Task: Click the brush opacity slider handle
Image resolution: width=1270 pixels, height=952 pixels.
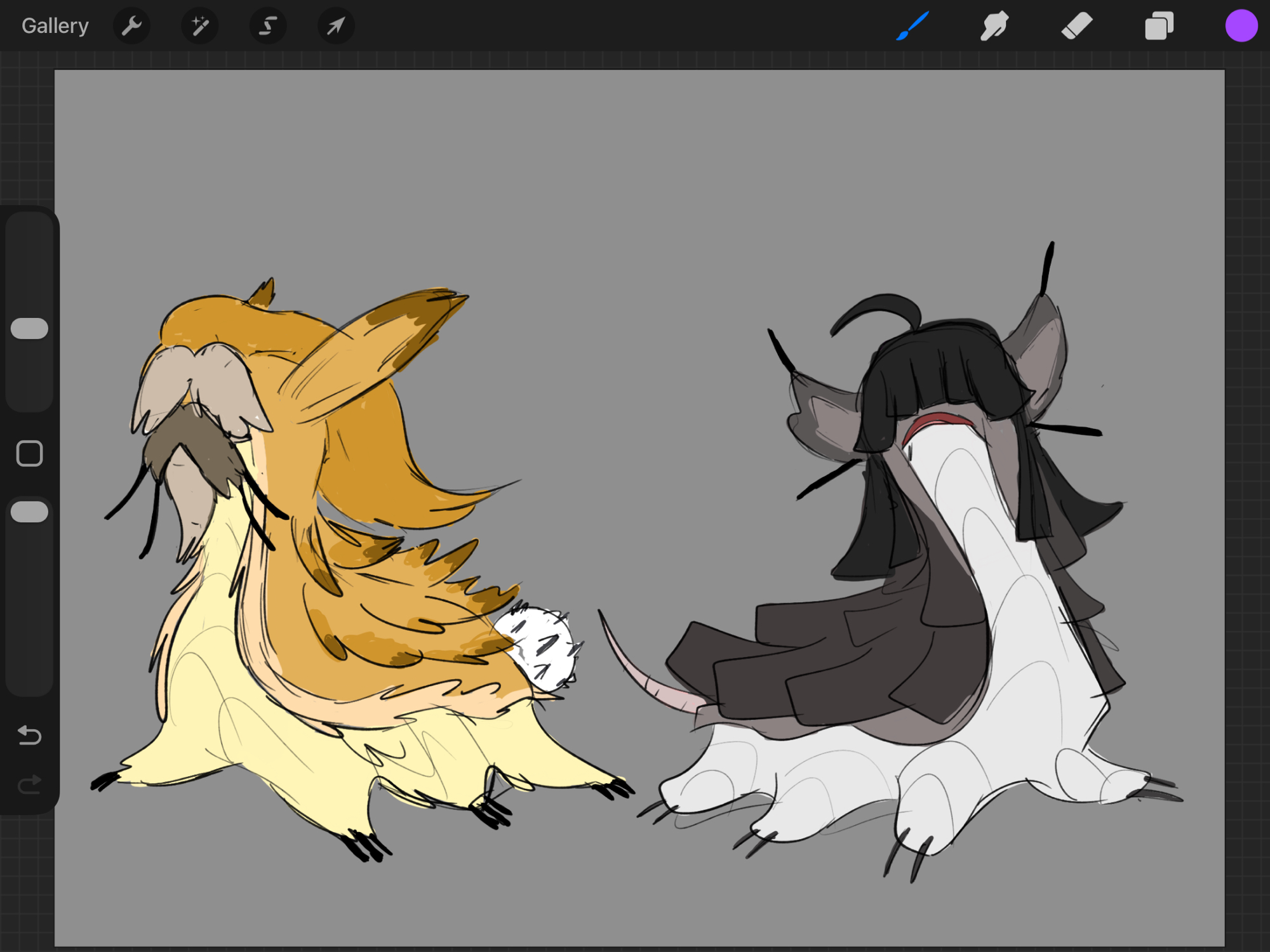Action: (29, 512)
